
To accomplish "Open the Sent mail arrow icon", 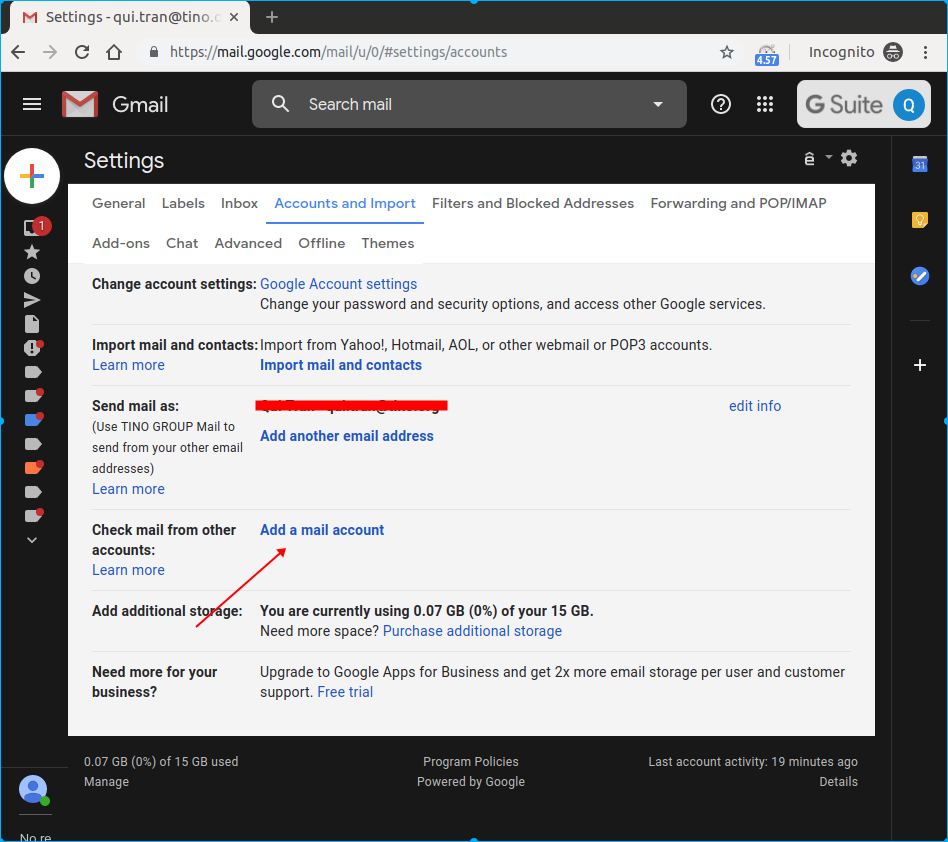I will click(32, 300).
